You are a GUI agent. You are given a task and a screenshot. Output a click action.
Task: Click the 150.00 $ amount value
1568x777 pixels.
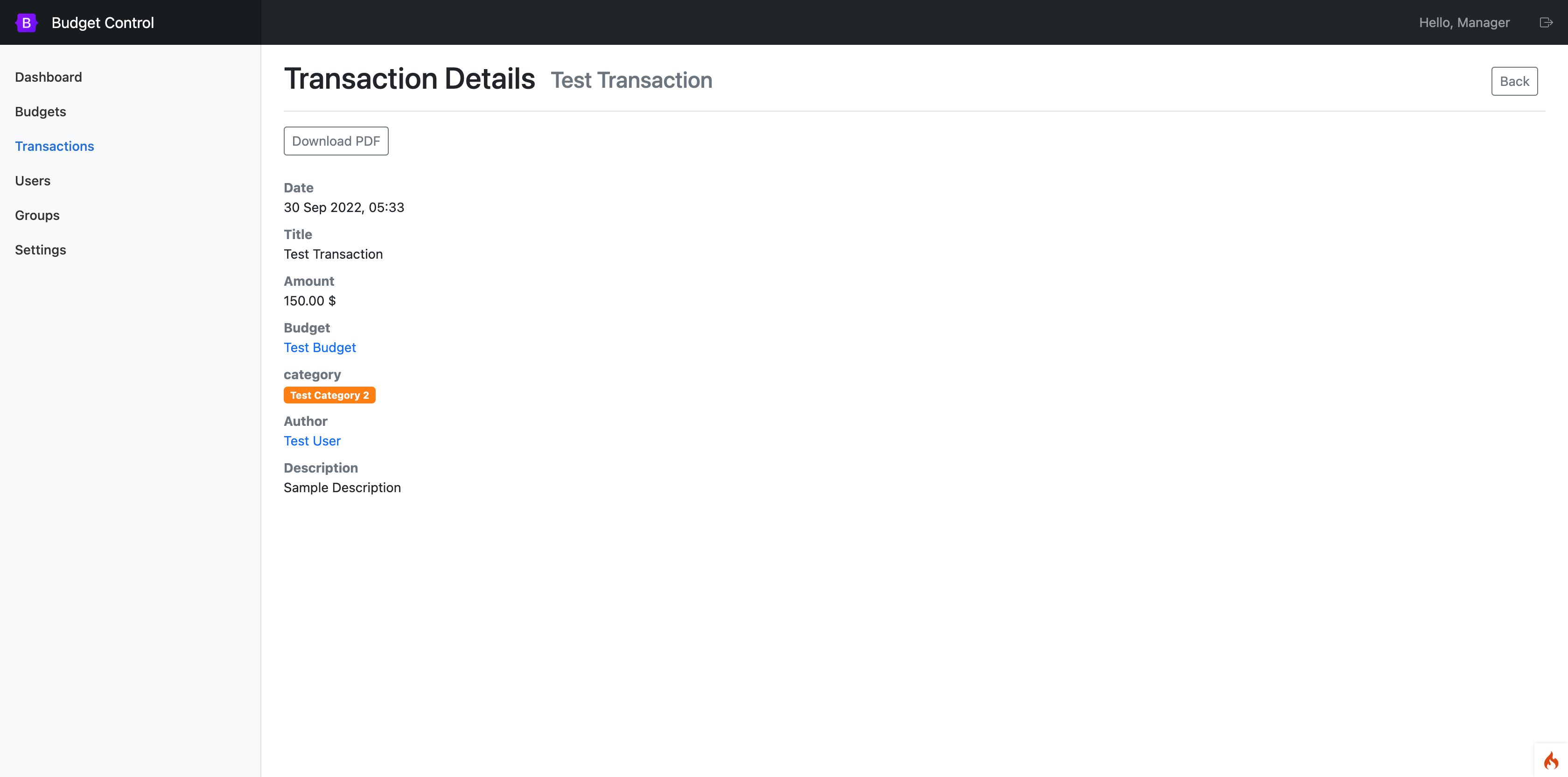point(309,301)
